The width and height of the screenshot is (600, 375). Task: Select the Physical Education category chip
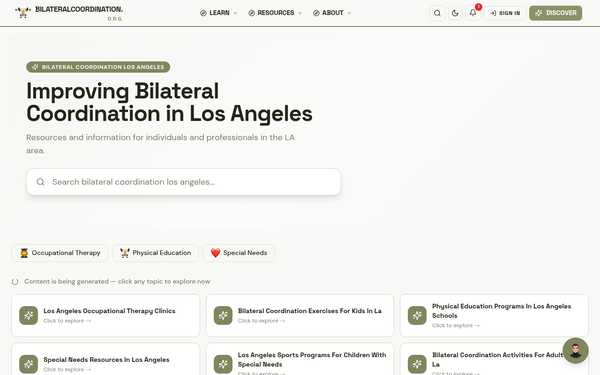[x=155, y=253]
